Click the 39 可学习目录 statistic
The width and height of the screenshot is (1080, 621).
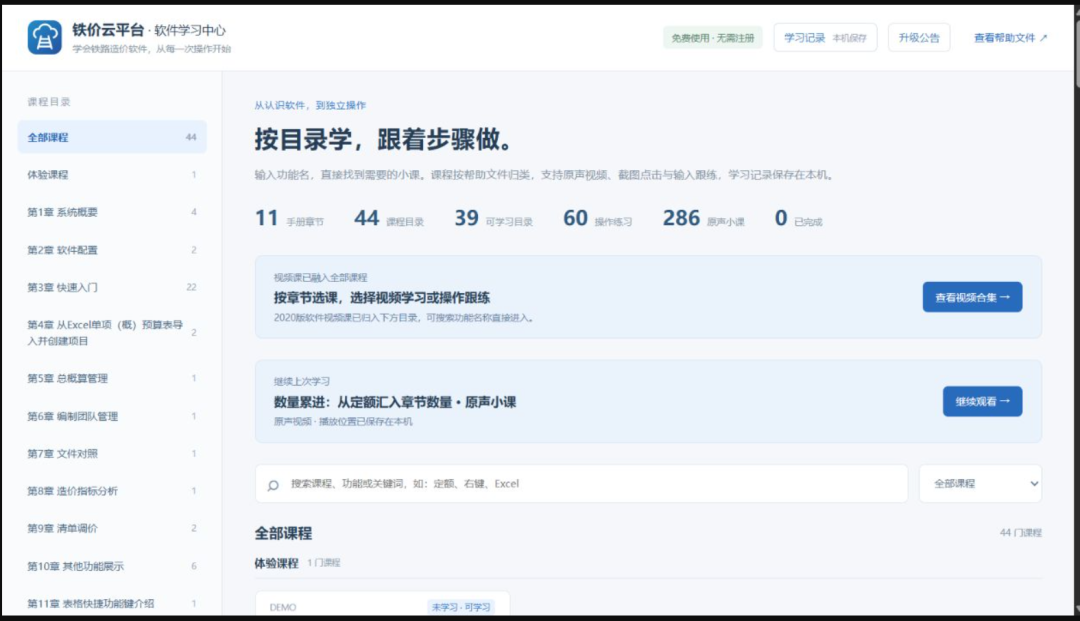click(493, 218)
